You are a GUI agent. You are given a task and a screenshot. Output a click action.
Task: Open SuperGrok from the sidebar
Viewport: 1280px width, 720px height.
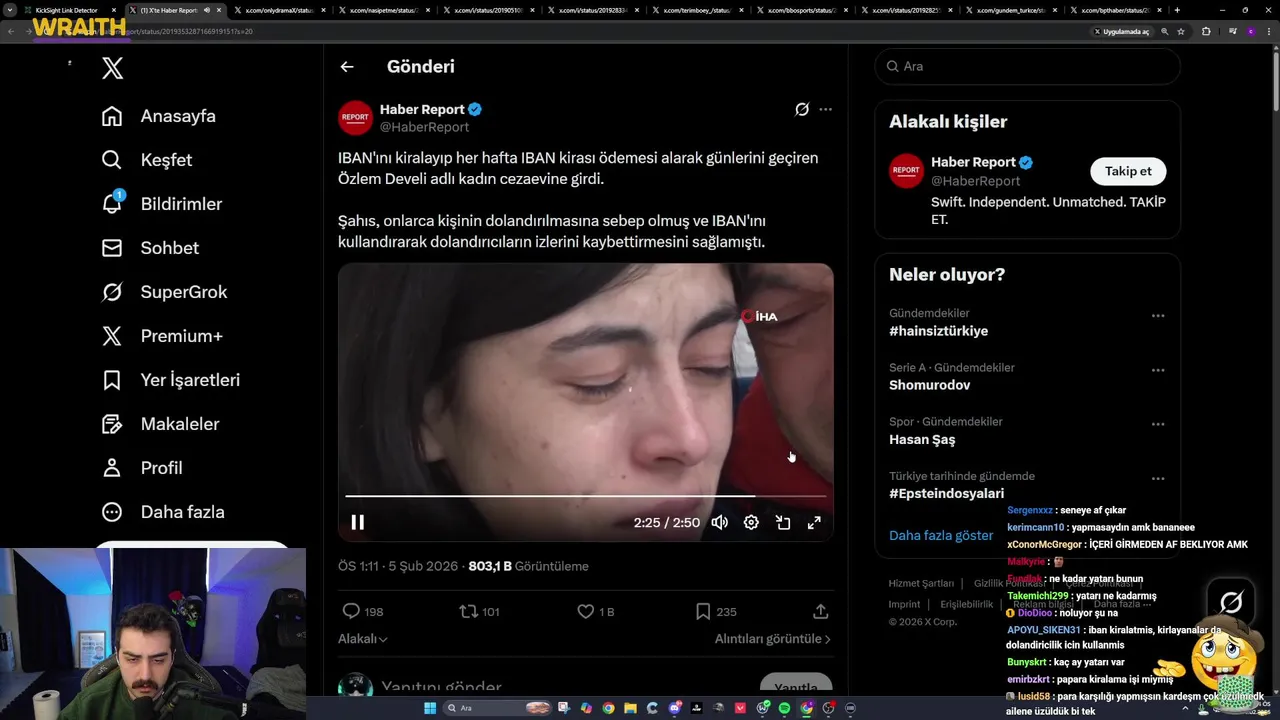[x=165, y=292]
